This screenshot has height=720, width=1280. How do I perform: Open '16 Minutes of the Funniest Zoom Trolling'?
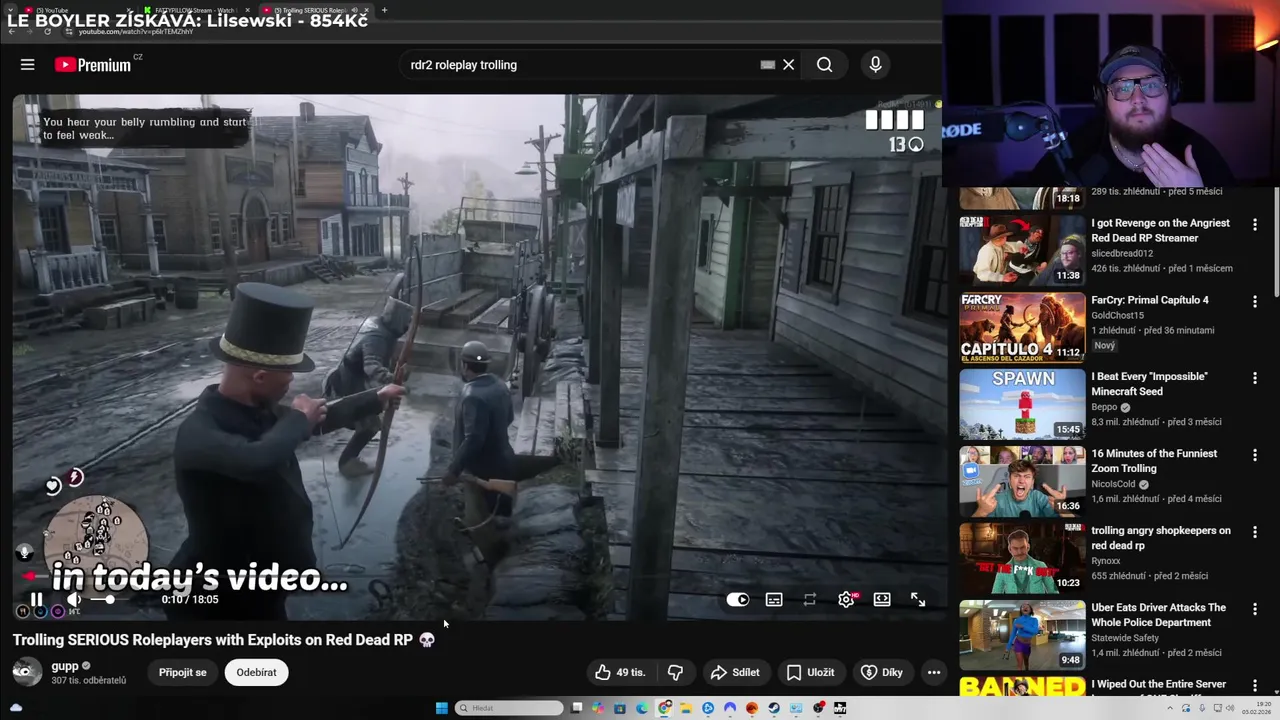point(1154,461)
